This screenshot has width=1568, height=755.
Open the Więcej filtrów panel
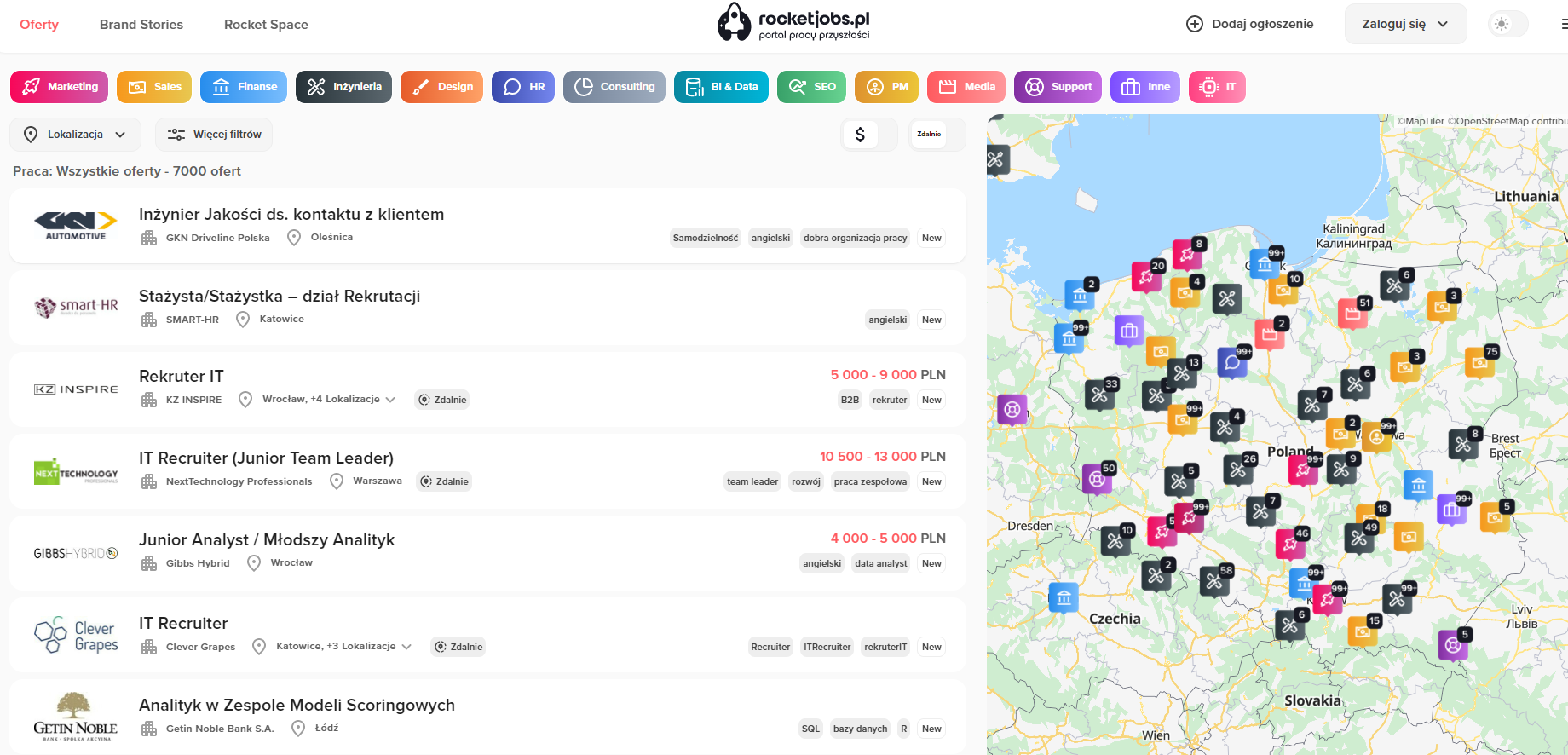(214, 135)
